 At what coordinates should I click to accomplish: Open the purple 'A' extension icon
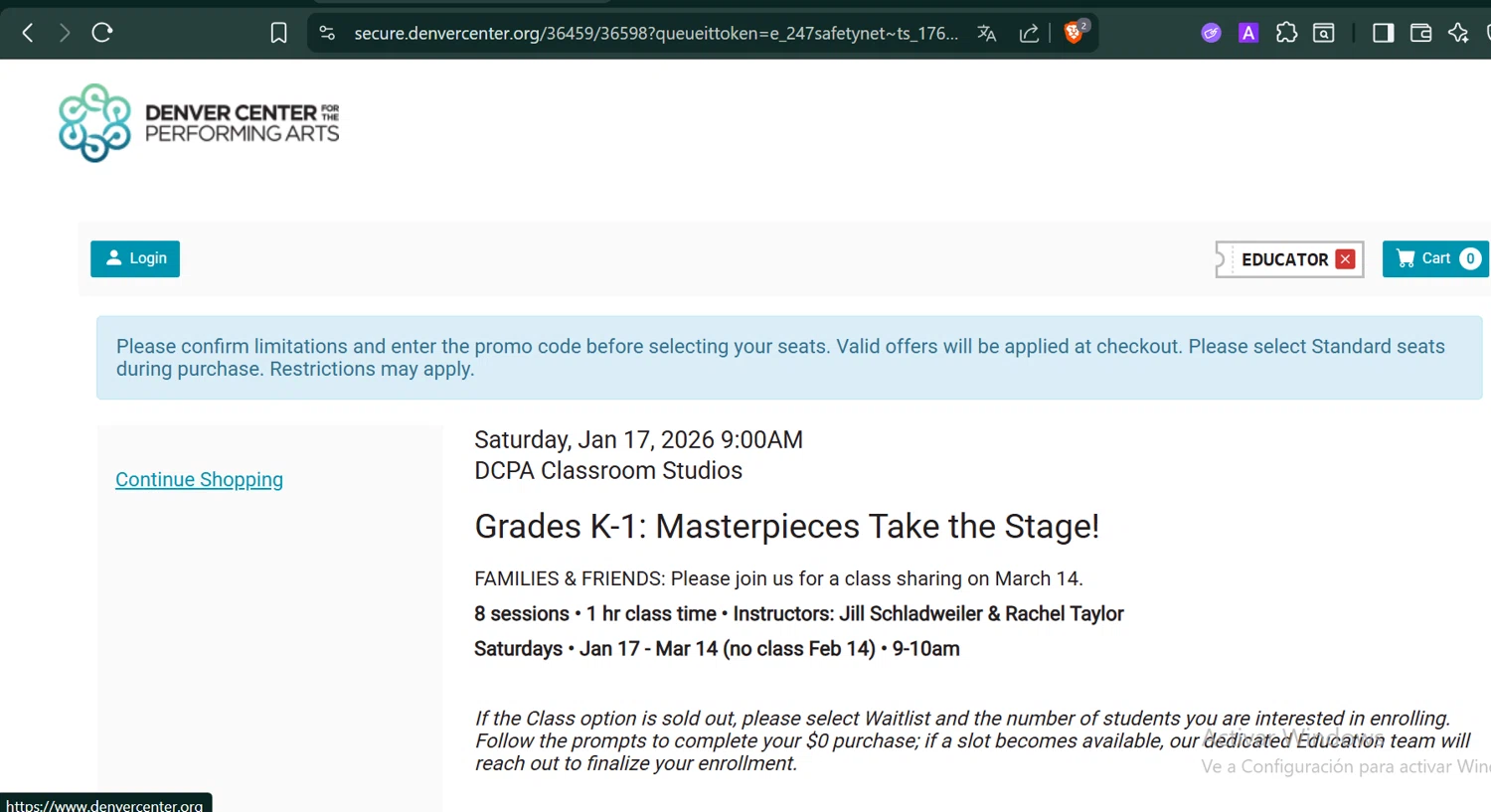click(x=1248, y=33)
